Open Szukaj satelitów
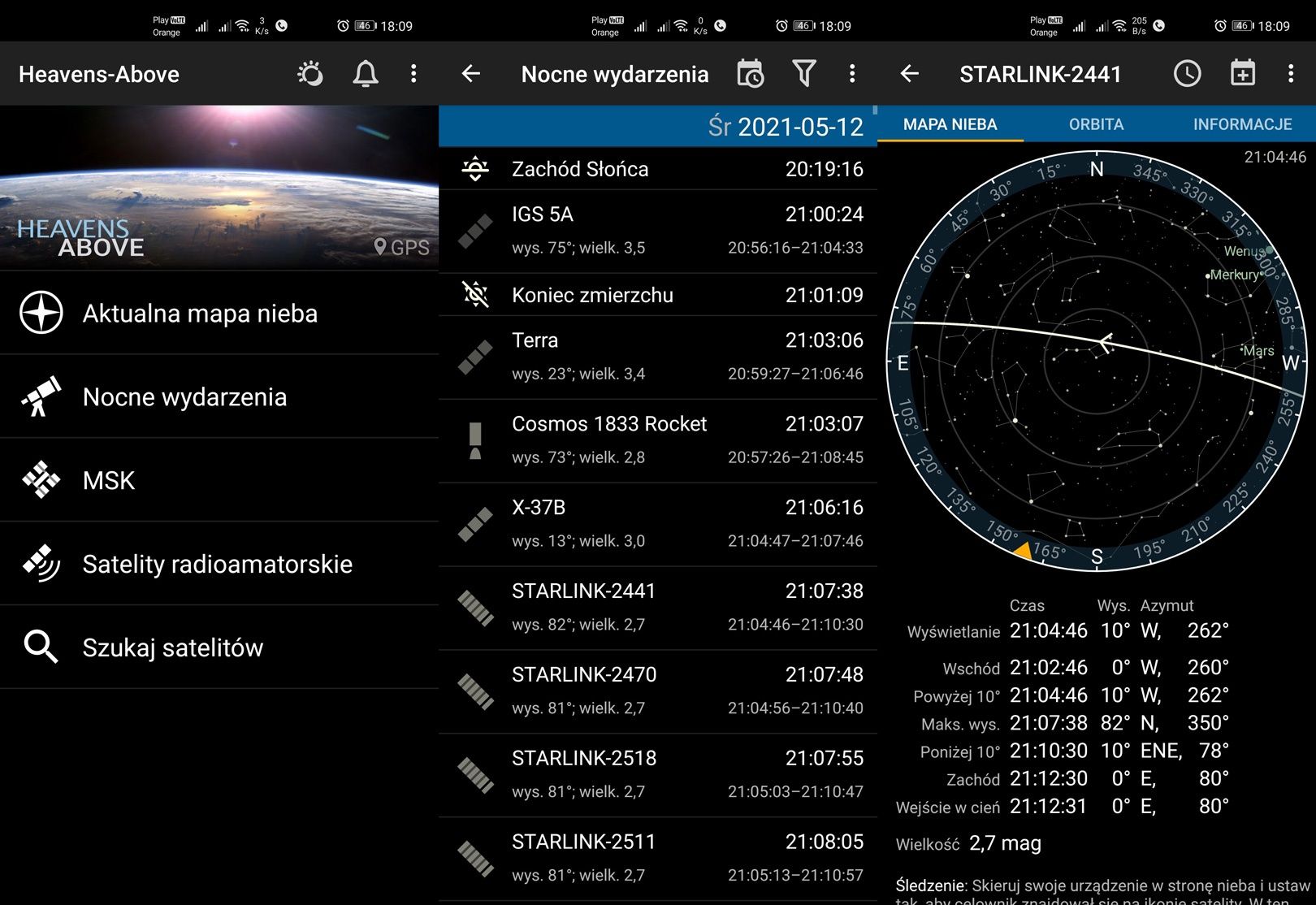Image resolution: width=1316 pixels, height=905 pixels. (x=219, y=647)
